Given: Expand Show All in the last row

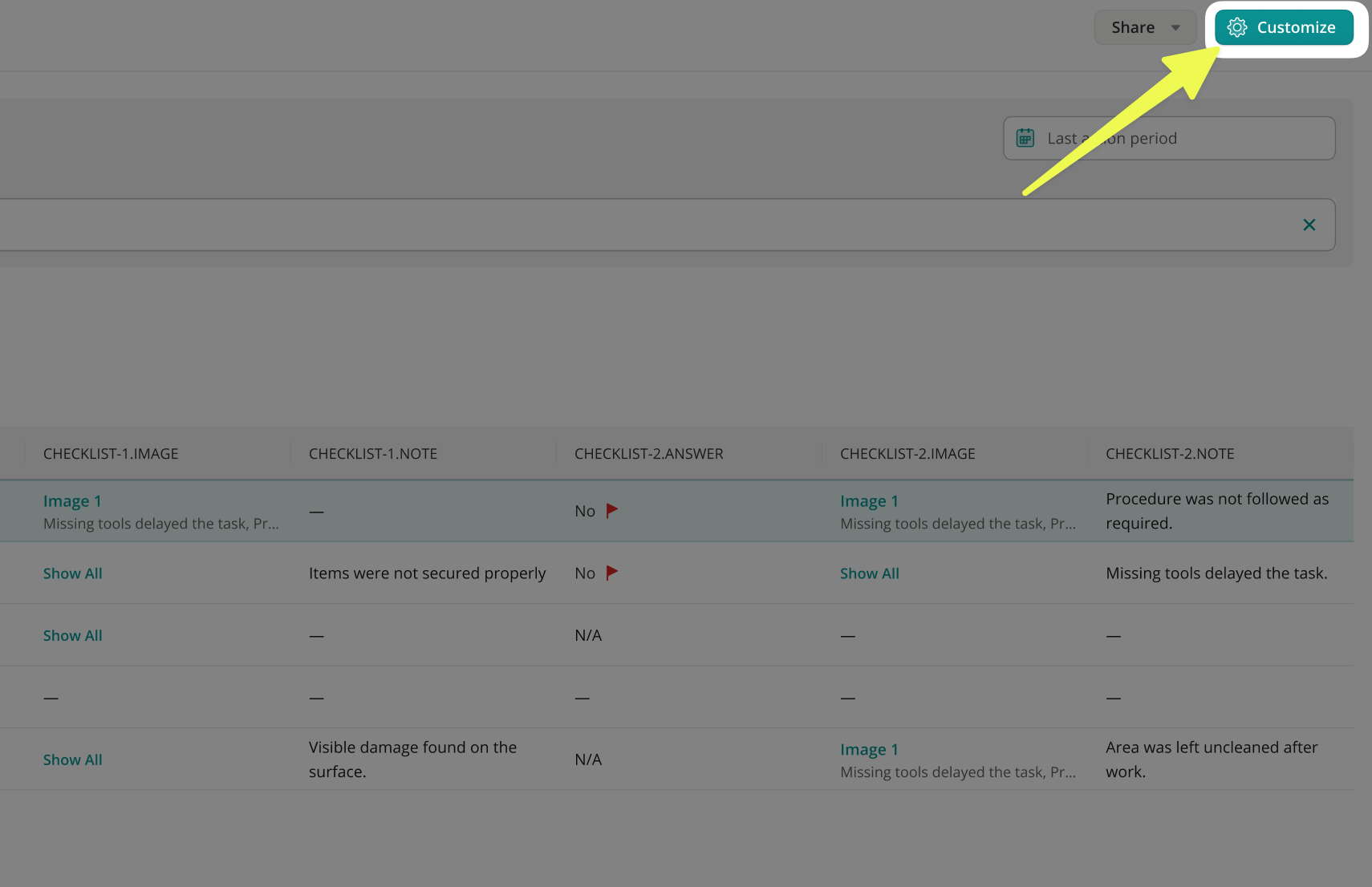Looking at the screenshot, I should point(72,759).
